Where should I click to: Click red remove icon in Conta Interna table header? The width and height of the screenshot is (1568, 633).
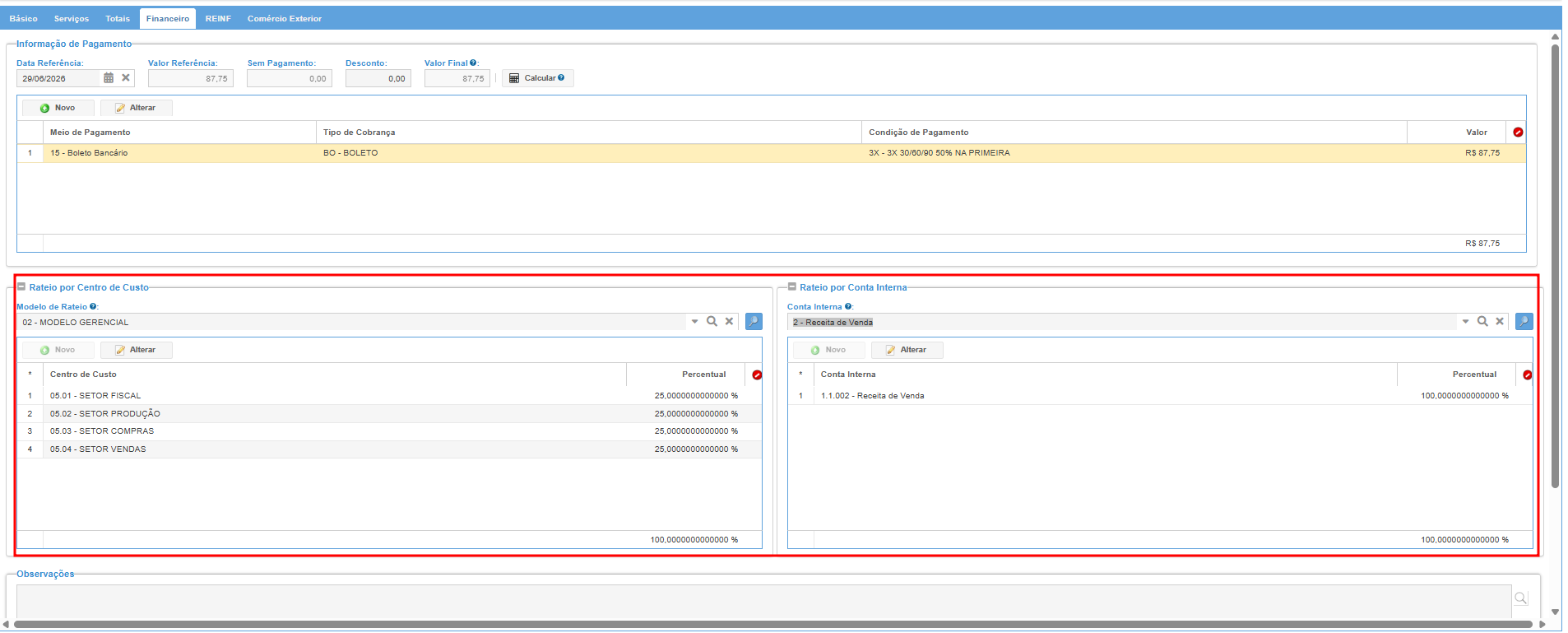1527,375
